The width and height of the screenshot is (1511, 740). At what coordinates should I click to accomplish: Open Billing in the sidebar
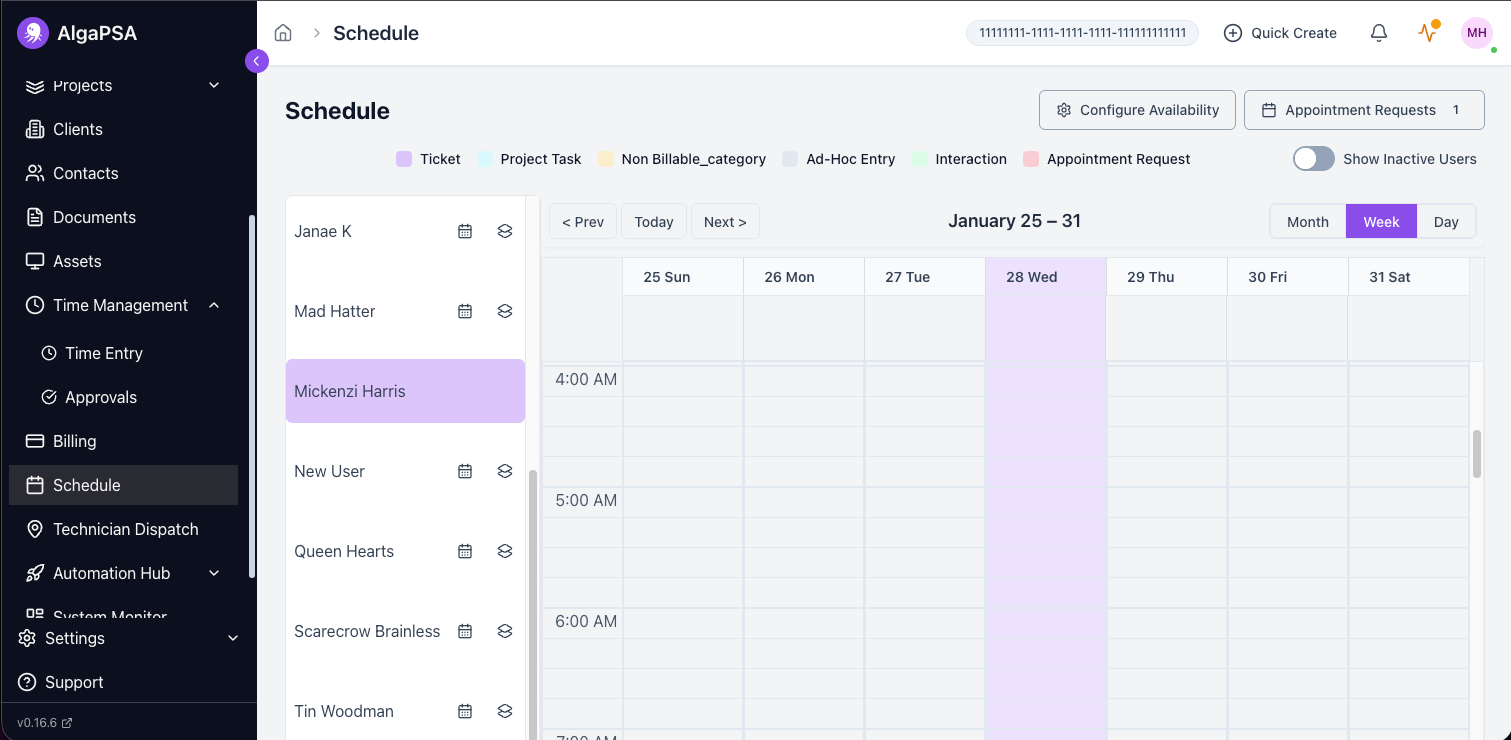click(x=124, y=441)
